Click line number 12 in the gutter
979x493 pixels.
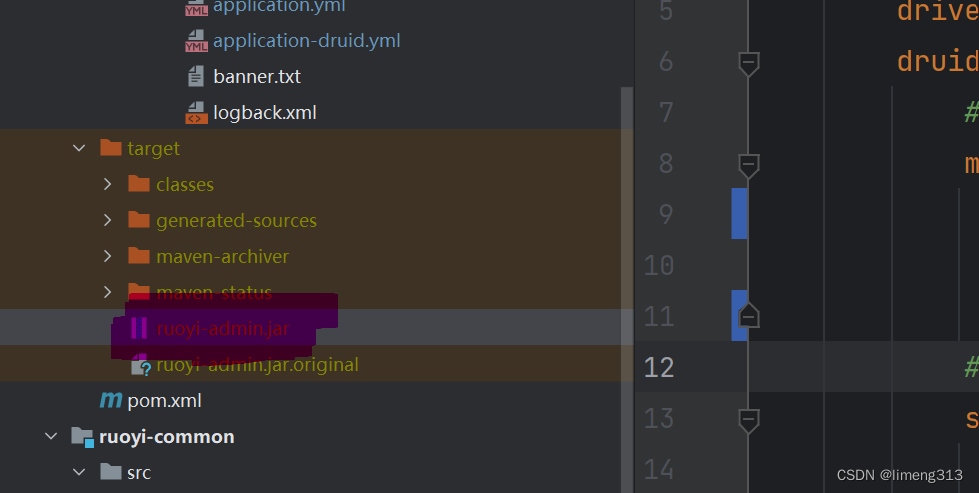[659, 368]
